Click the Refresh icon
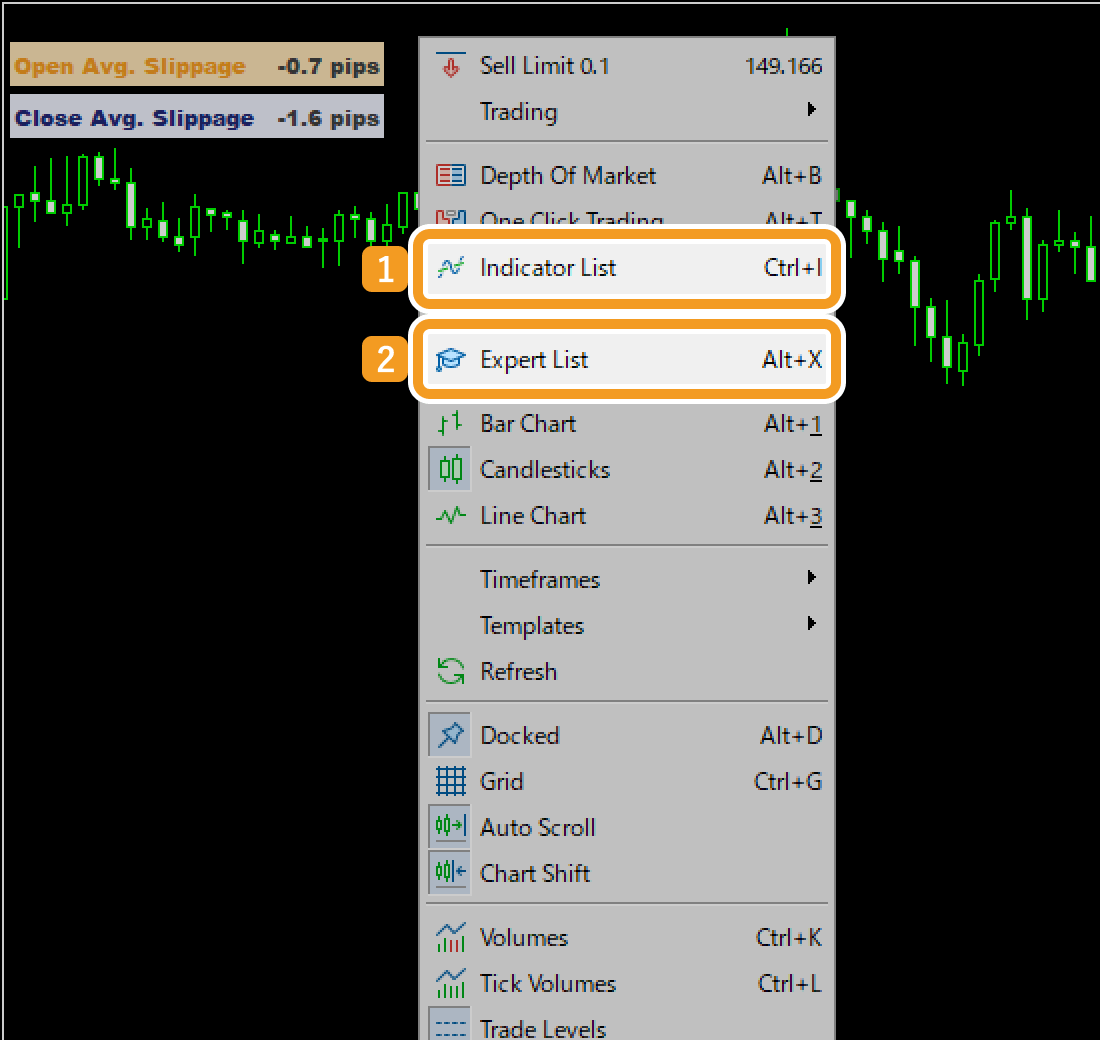Image resolution: width=1100 pixels, height=1040 pixels. point(450,671)
